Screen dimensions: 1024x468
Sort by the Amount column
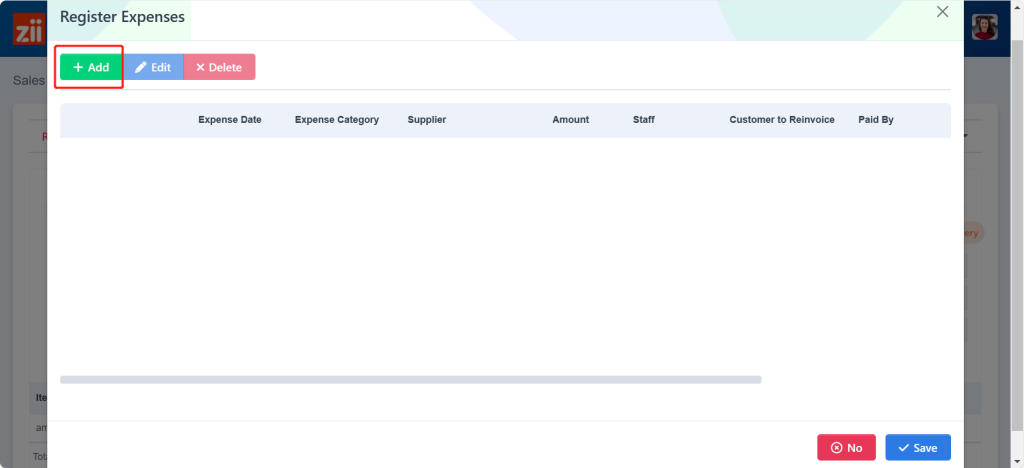[570, 120]
